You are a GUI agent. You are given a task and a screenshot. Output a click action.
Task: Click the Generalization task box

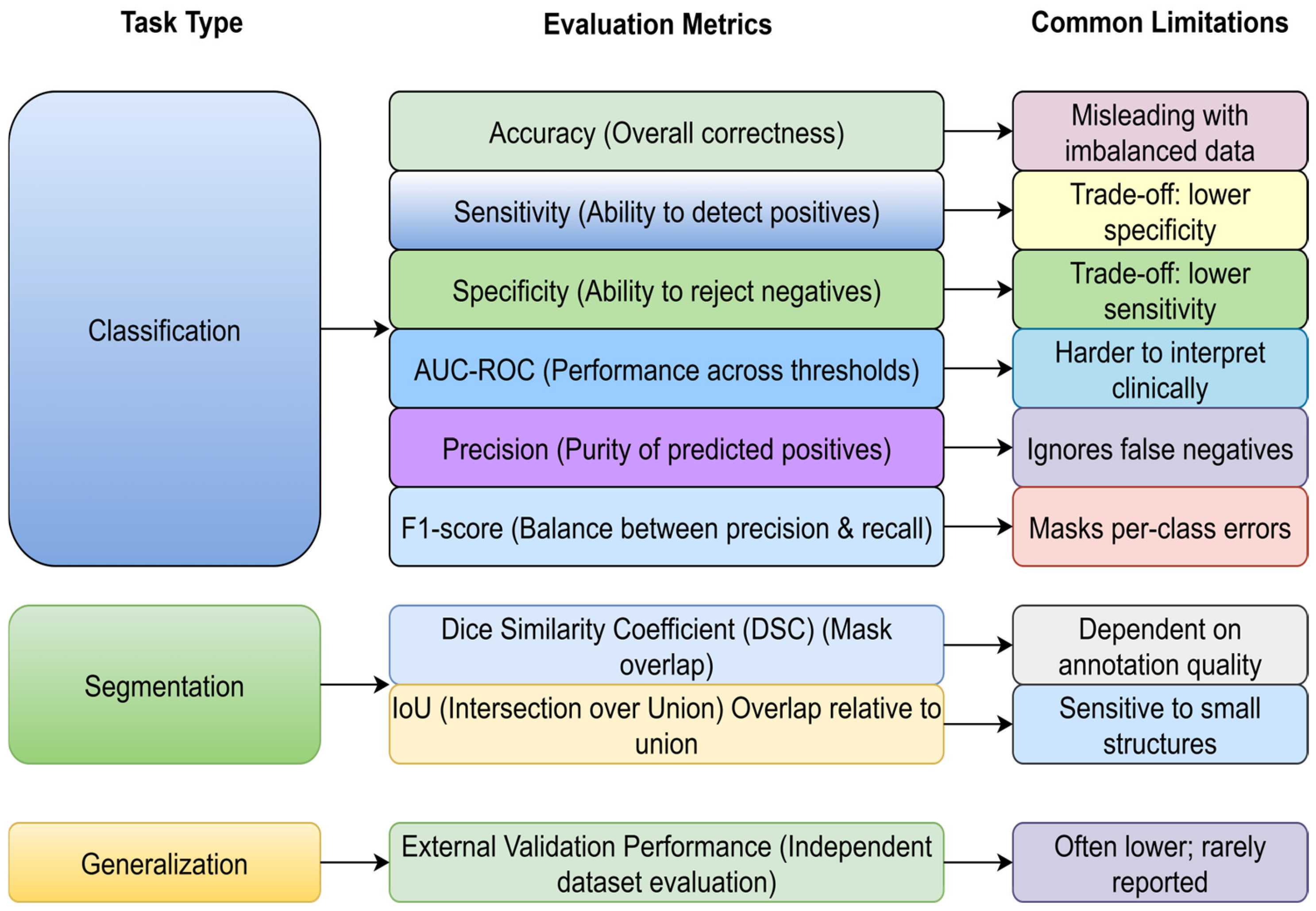[164, 862]
